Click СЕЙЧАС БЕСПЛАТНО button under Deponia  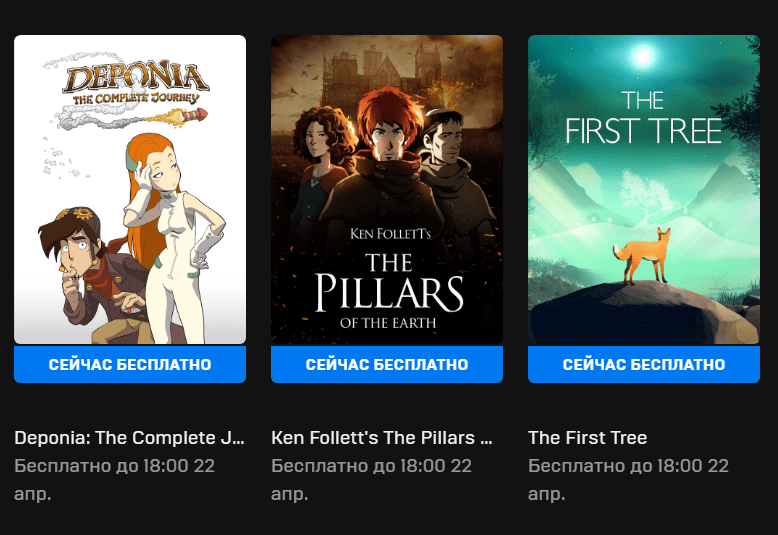click(130, 364)
